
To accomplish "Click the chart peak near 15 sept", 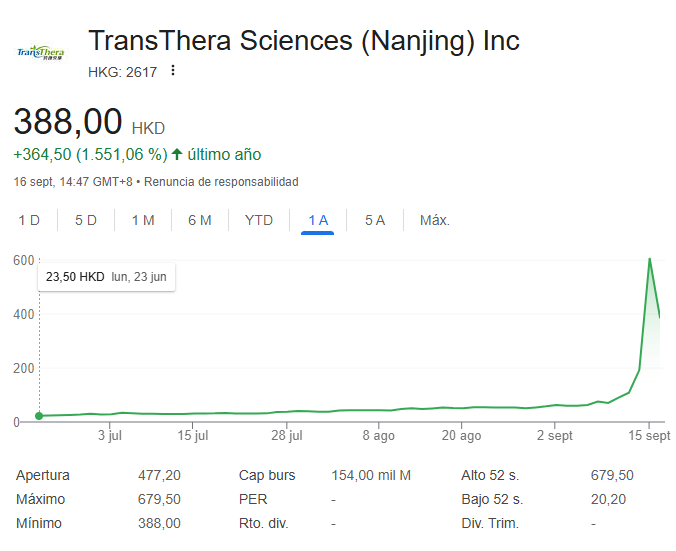I will click(x=650, y=259).
